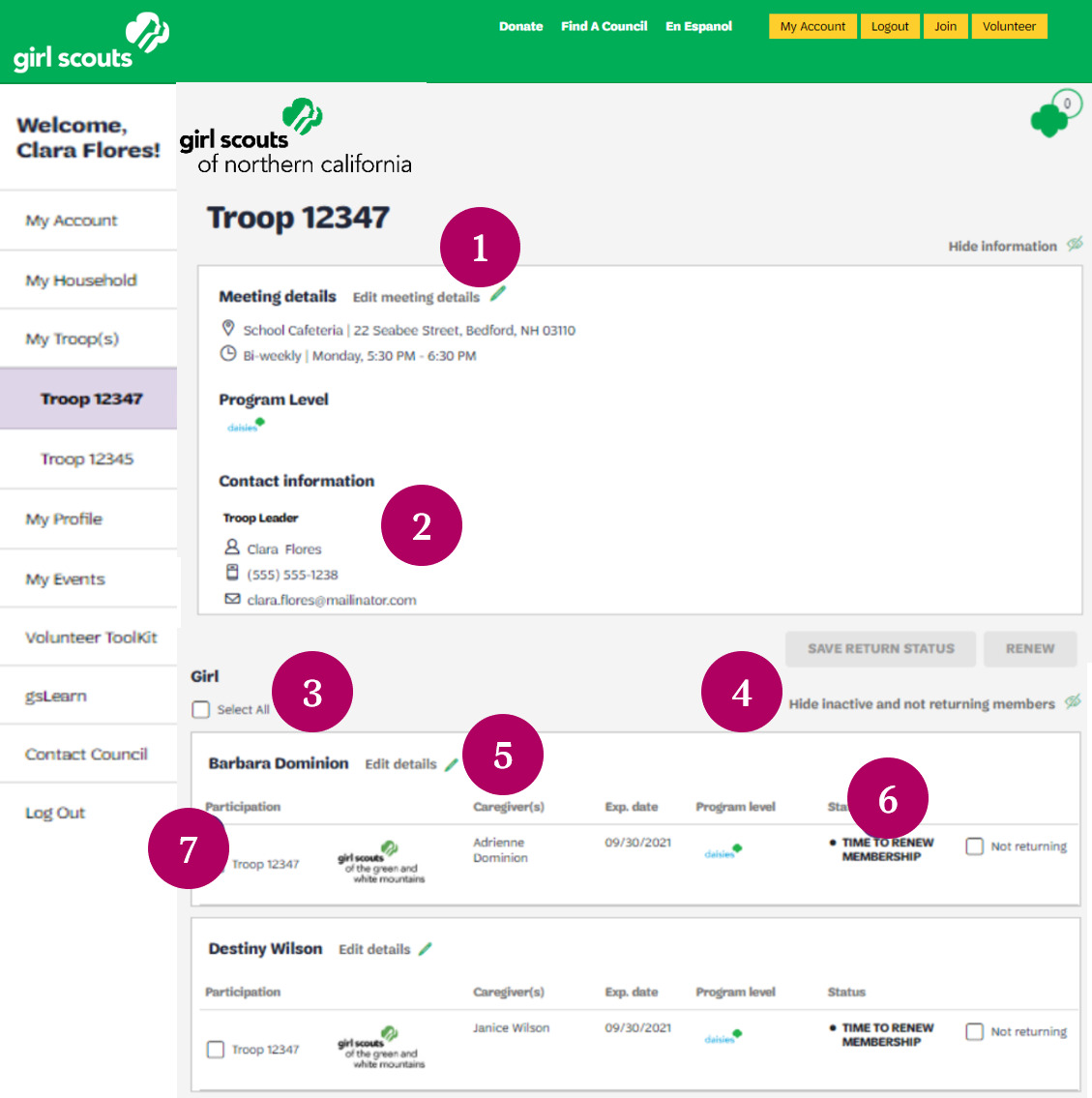
Task: Click the pencil icon for Destiny Wilson
Action: 425,950
